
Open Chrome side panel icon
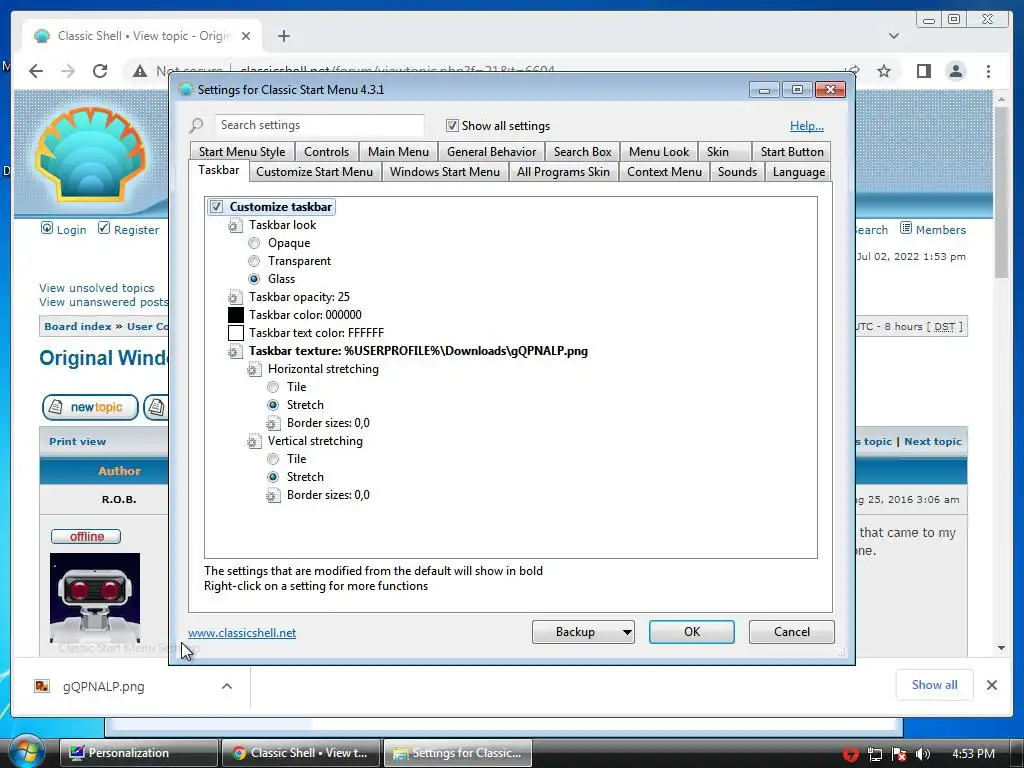(x=923, y=71)
